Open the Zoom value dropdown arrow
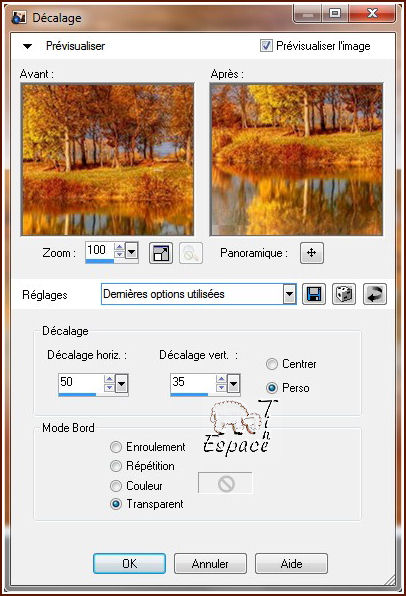 click(132, 252)
